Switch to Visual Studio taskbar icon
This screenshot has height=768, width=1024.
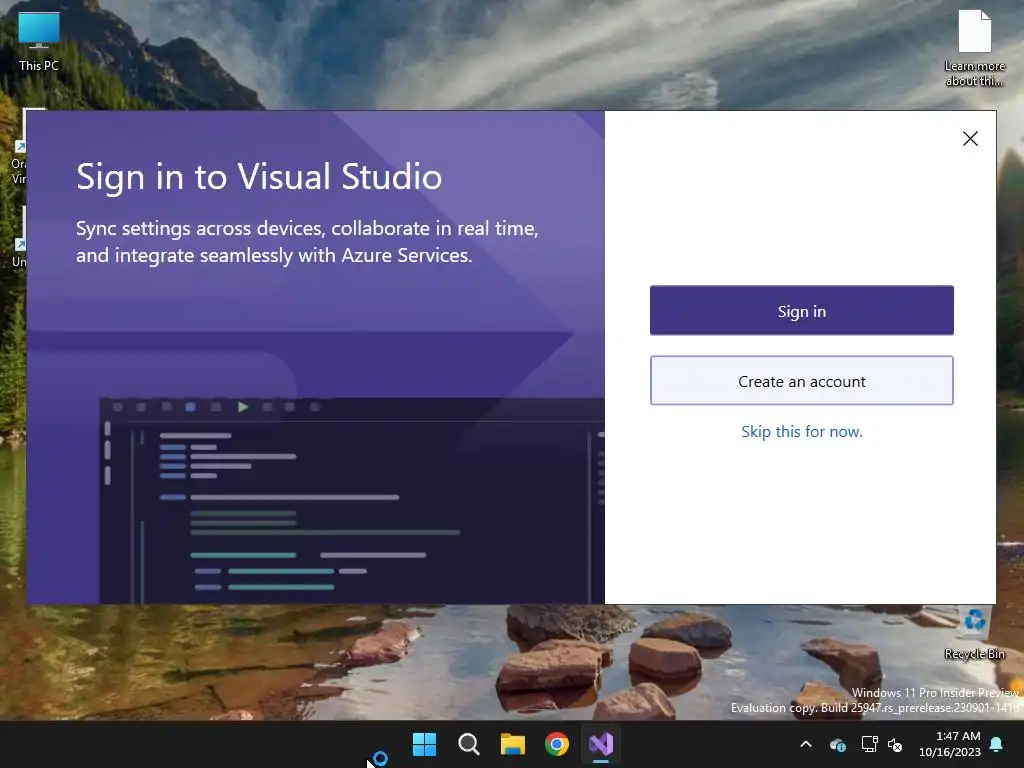(601, 744)
